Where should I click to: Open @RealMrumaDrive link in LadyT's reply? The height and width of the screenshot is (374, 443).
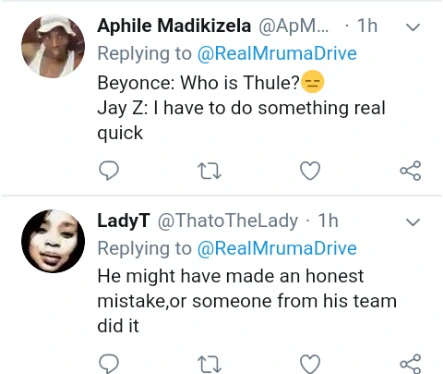click(x=277, y=248)
